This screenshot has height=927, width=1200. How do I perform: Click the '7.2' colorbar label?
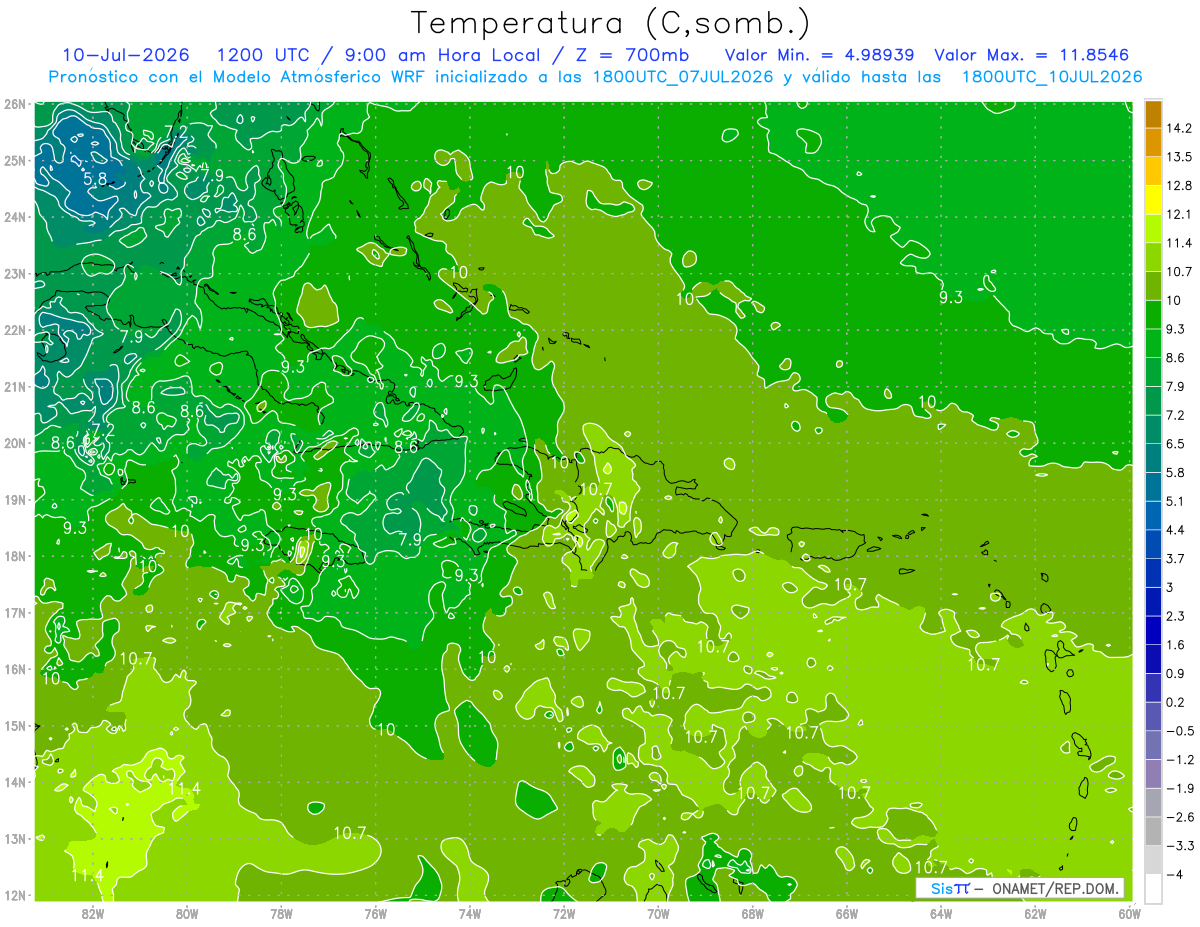tap(1177, 415)
